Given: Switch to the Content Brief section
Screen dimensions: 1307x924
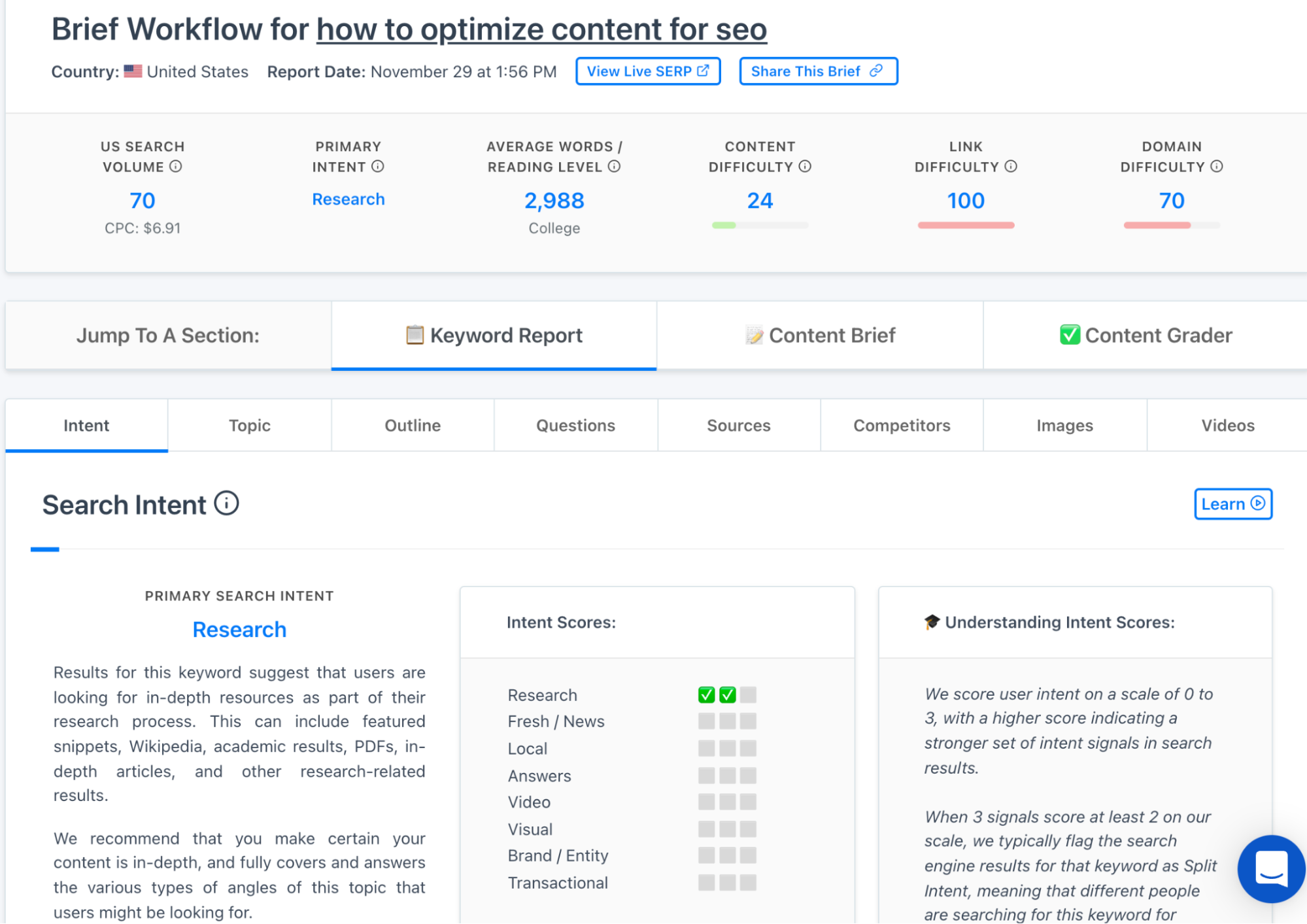Looking at the screenshot, I should (x=820, y=335).
